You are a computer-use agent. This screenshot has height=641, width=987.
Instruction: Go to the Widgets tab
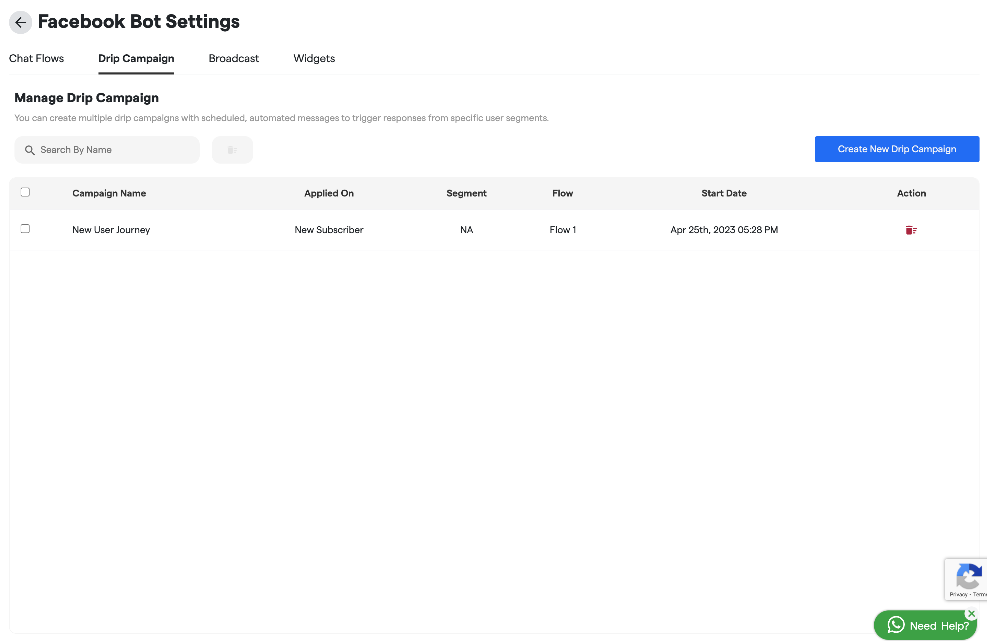[314, 58]
